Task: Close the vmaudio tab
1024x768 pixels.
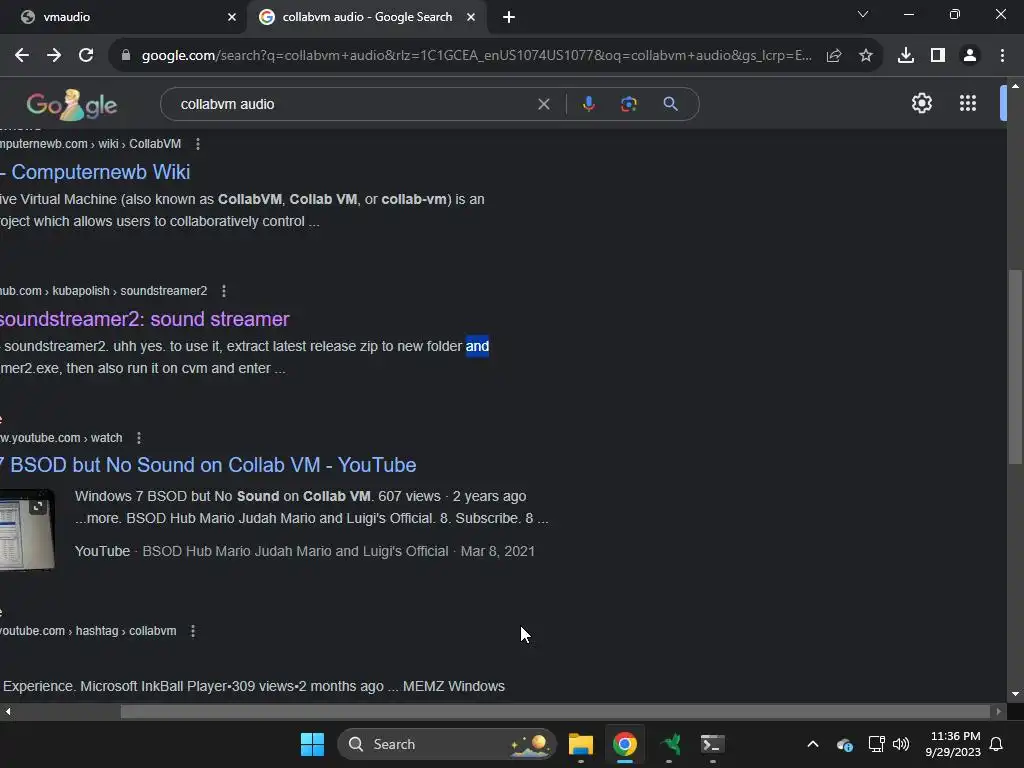Action: (x=232, y=17)
